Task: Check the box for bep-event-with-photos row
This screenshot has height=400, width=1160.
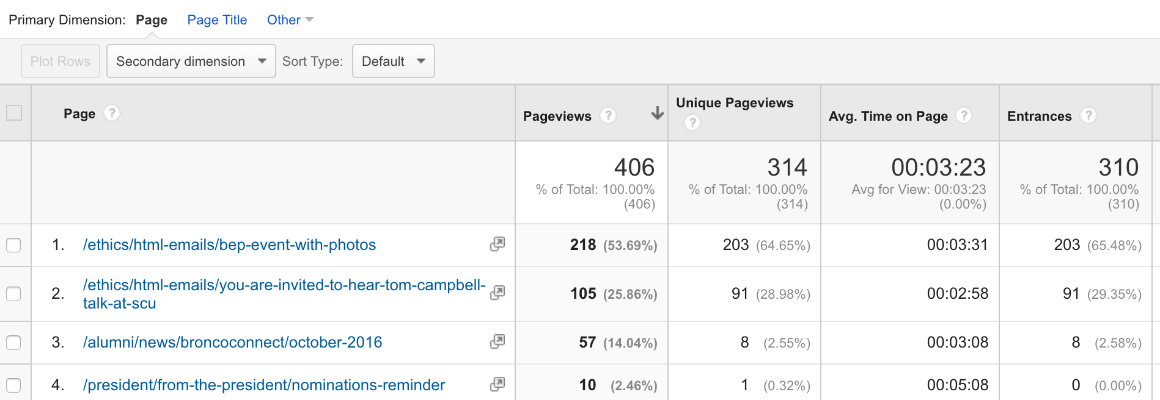Action: 14,245
